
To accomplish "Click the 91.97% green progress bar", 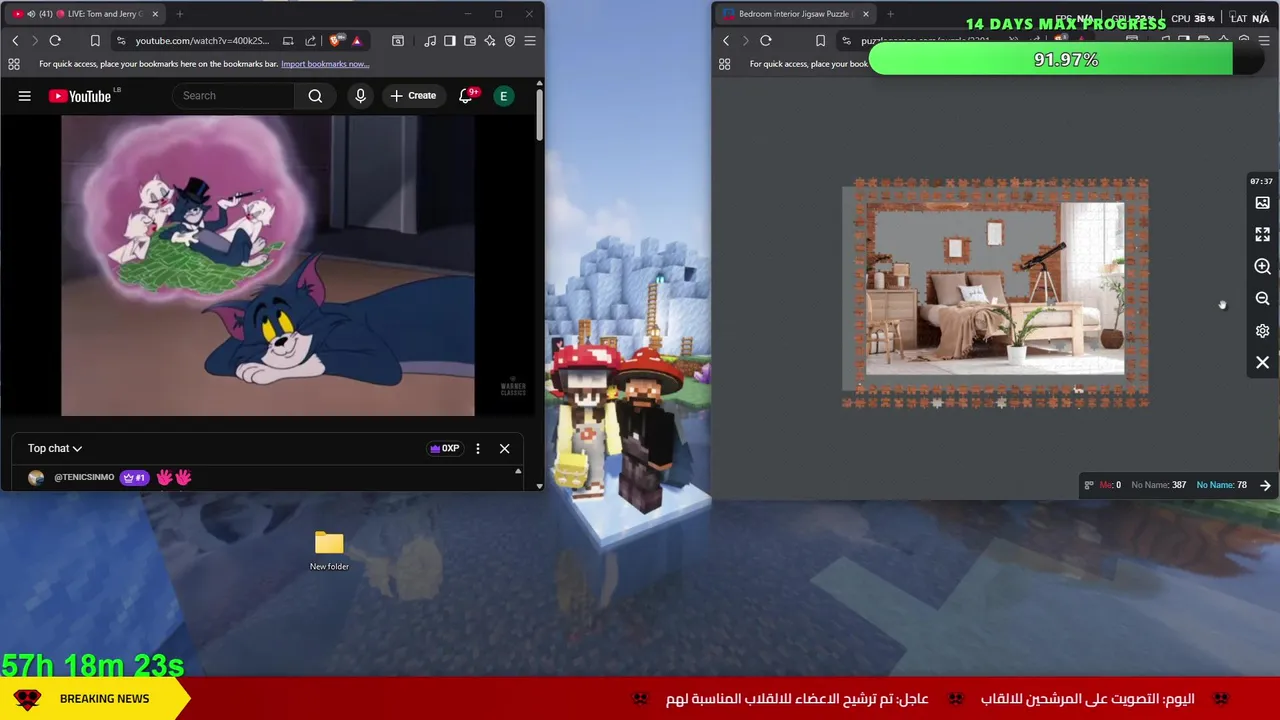I will (x=1065, y=60).
